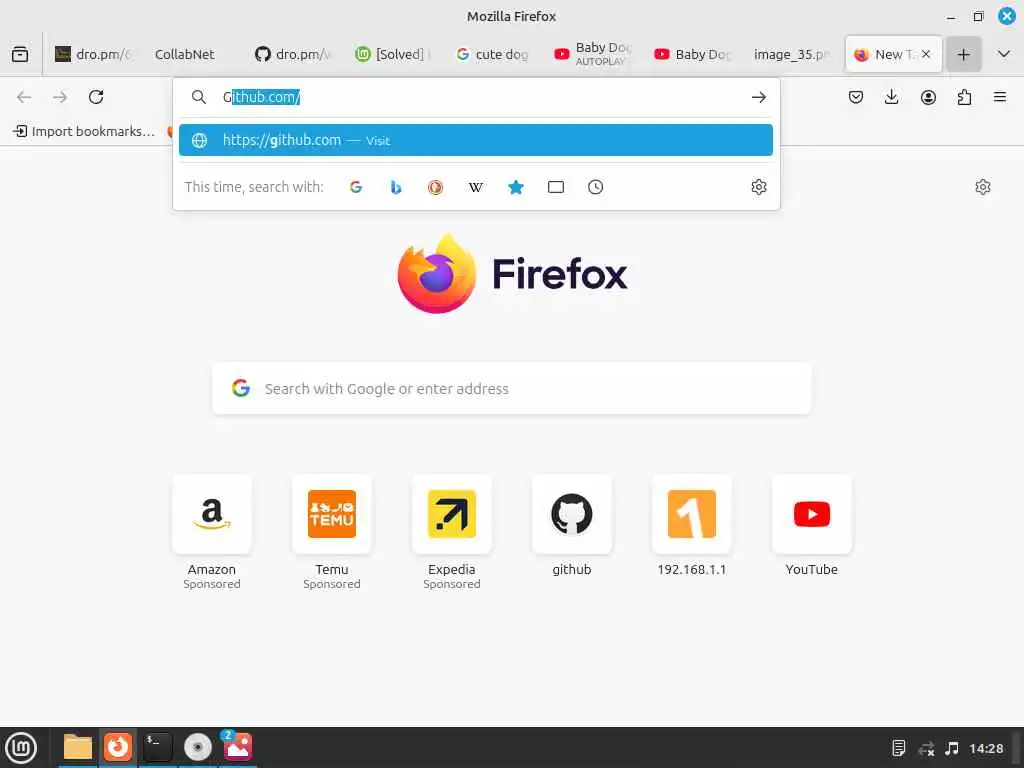This screenshot has width=1024, height=768.
Task: Open the image viewer taskbar icon
Action: (x=238, y=747)
